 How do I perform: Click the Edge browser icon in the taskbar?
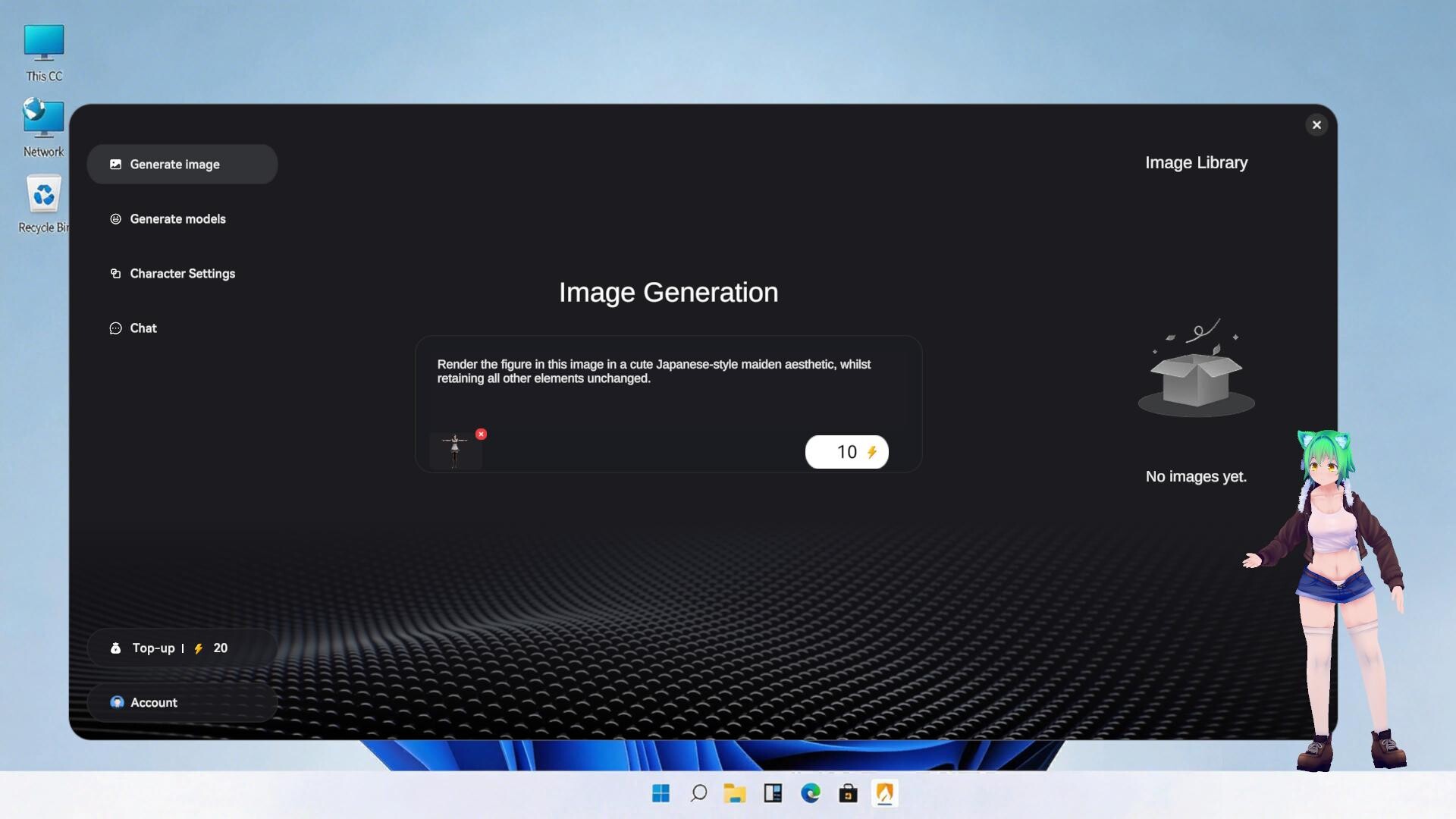coord(811,793)
